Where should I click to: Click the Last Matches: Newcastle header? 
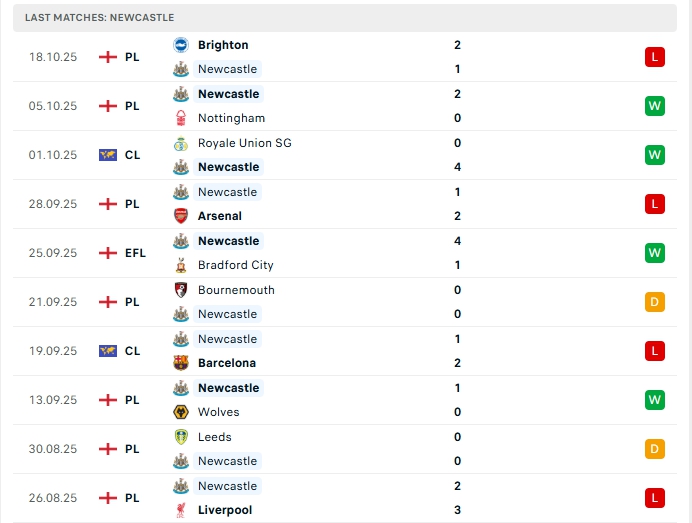tap(100, 18)
